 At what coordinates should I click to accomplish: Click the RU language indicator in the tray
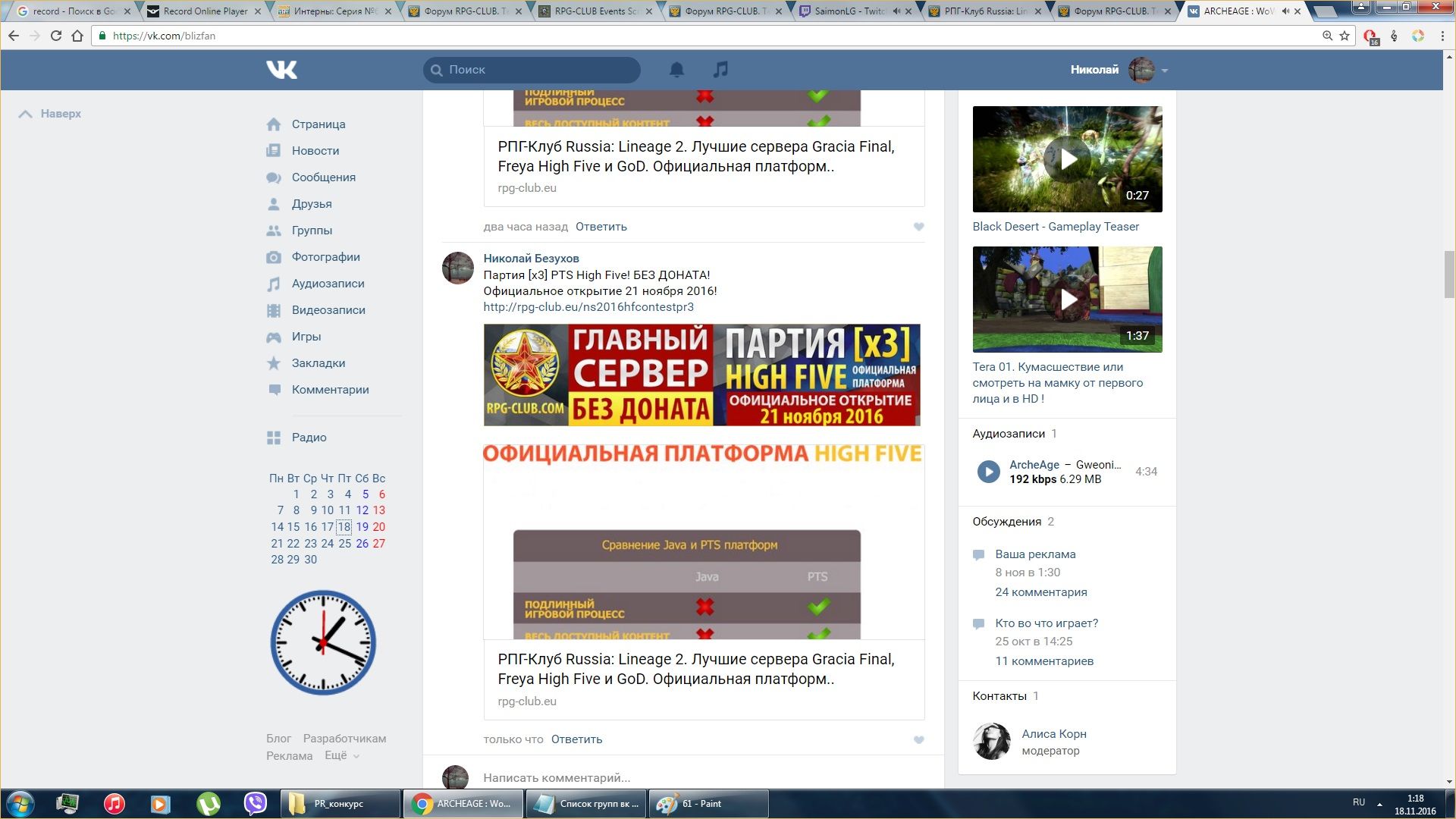pyautogui.click(x=1358, y=802)
